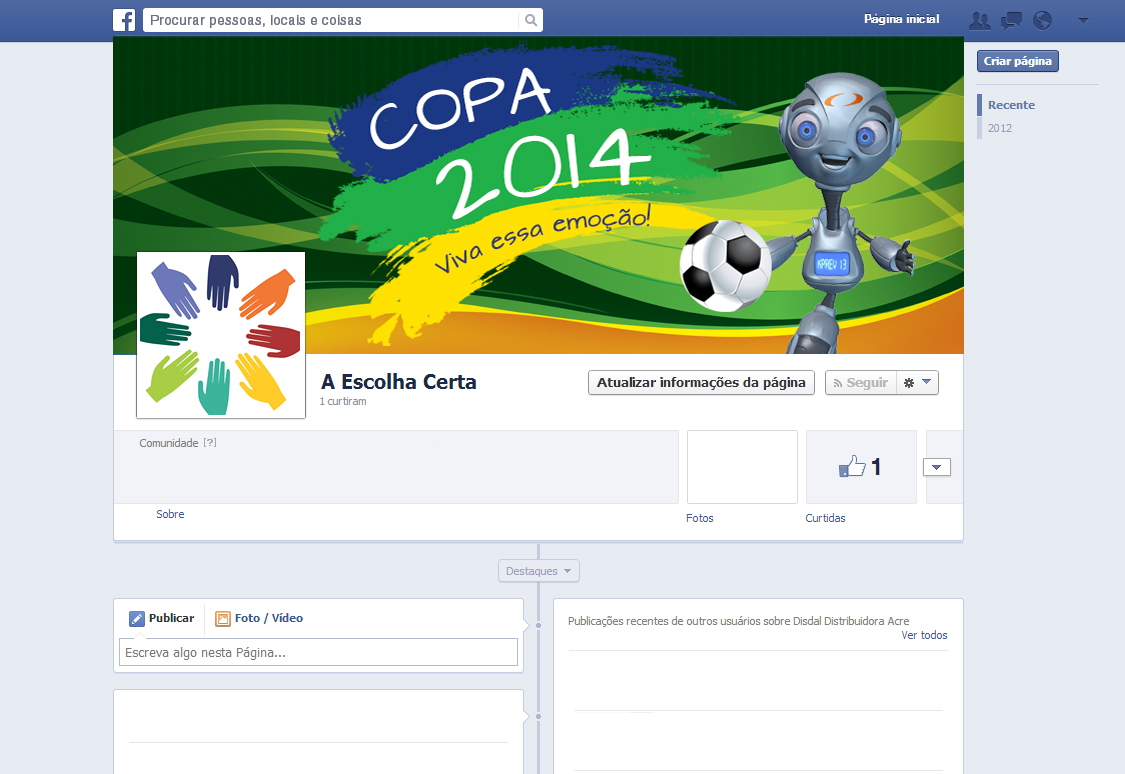
Task: Open the account menu arrow in top bar
Action: pos(1083,20)
